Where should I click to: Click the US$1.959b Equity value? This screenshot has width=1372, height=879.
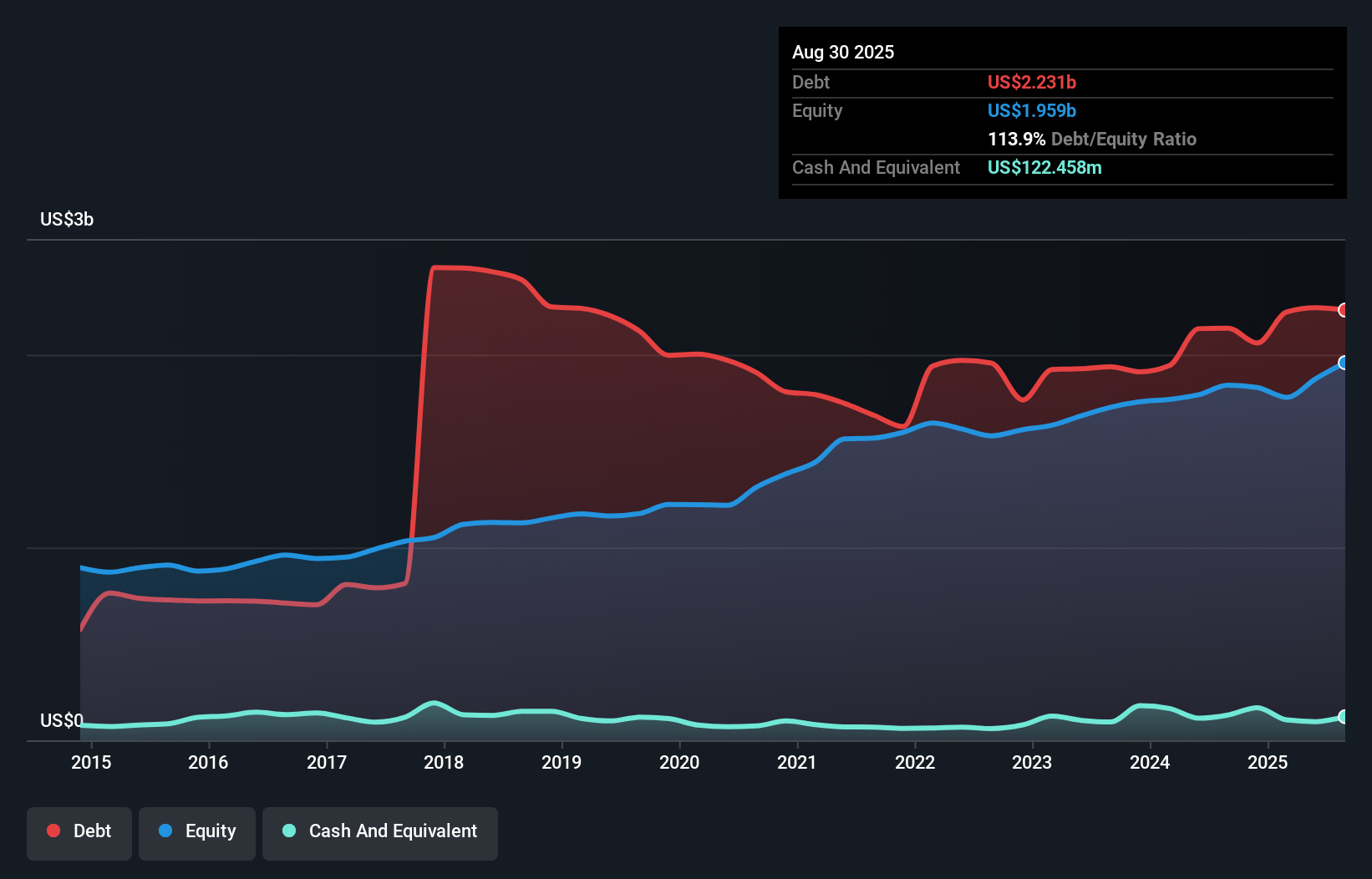point(1031,110)
